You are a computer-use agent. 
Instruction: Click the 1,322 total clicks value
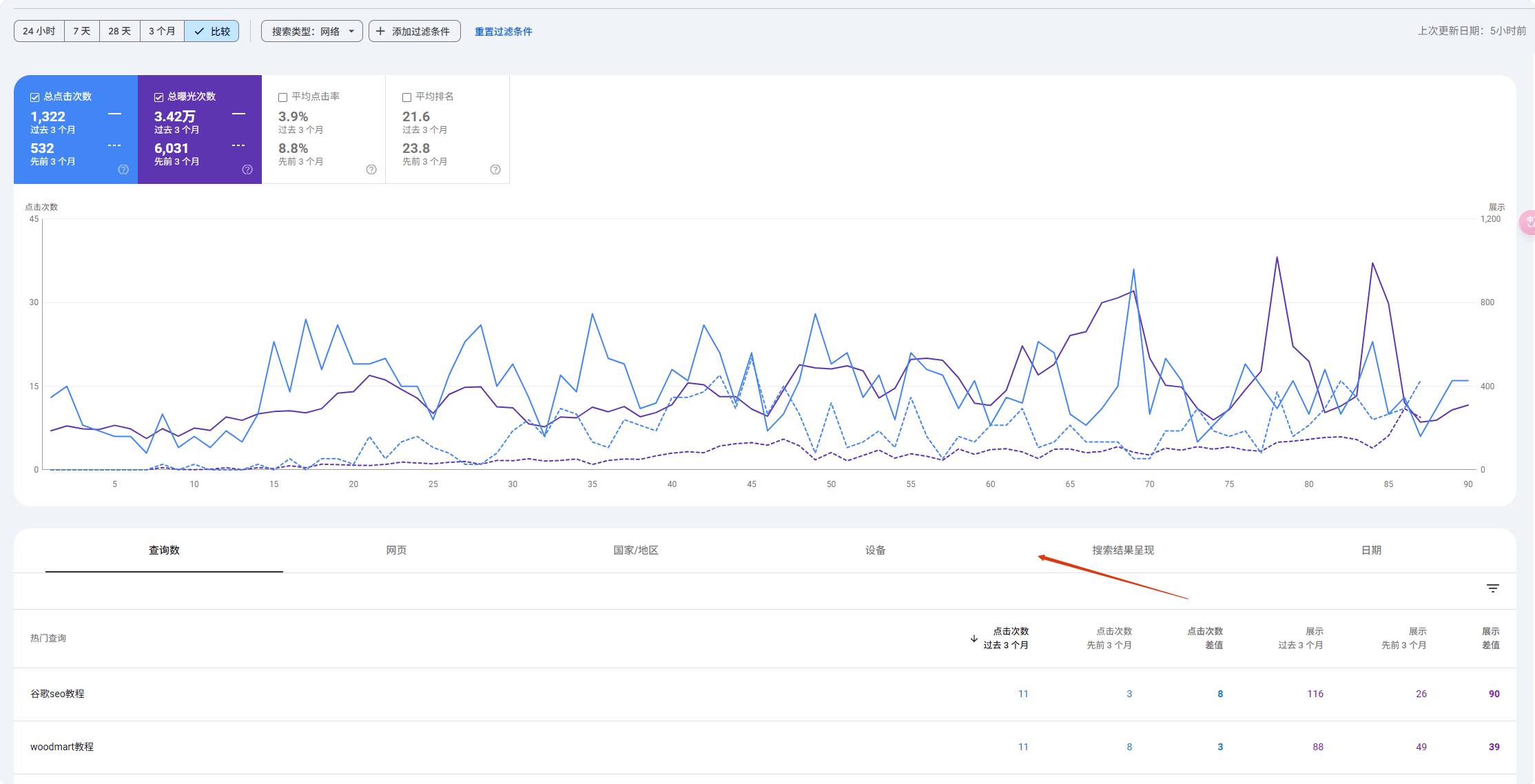coord(48,116)
